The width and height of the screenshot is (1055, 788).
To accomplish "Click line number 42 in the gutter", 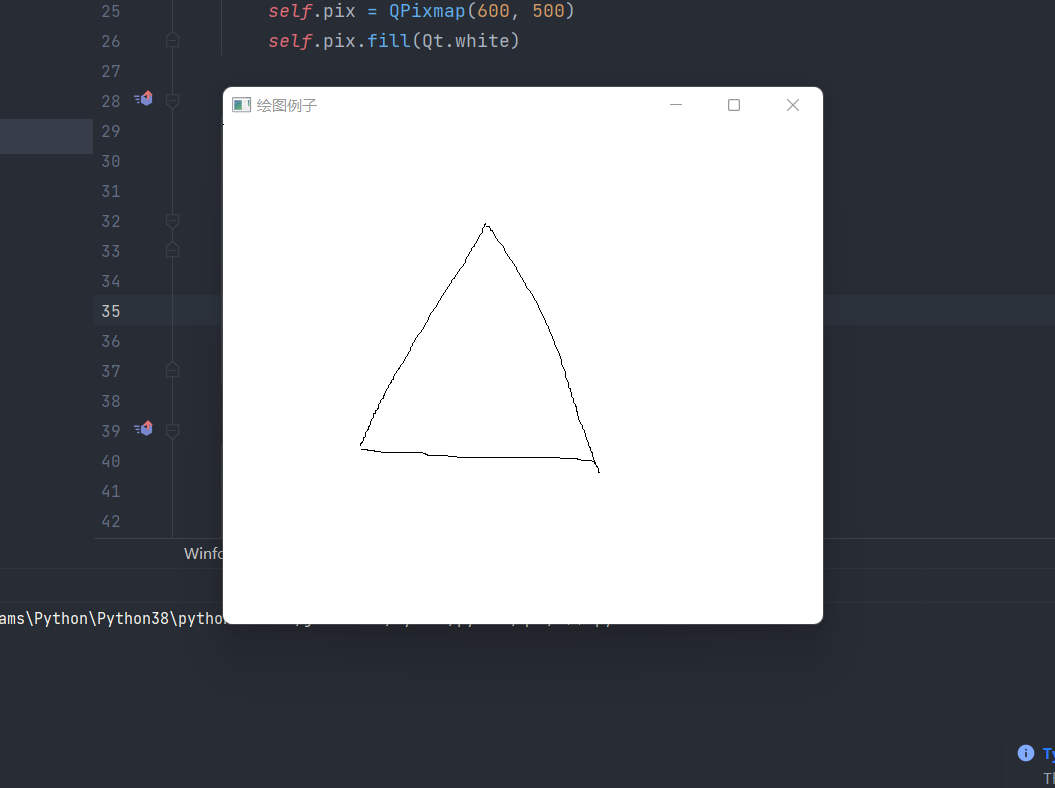I will (111, 521).
